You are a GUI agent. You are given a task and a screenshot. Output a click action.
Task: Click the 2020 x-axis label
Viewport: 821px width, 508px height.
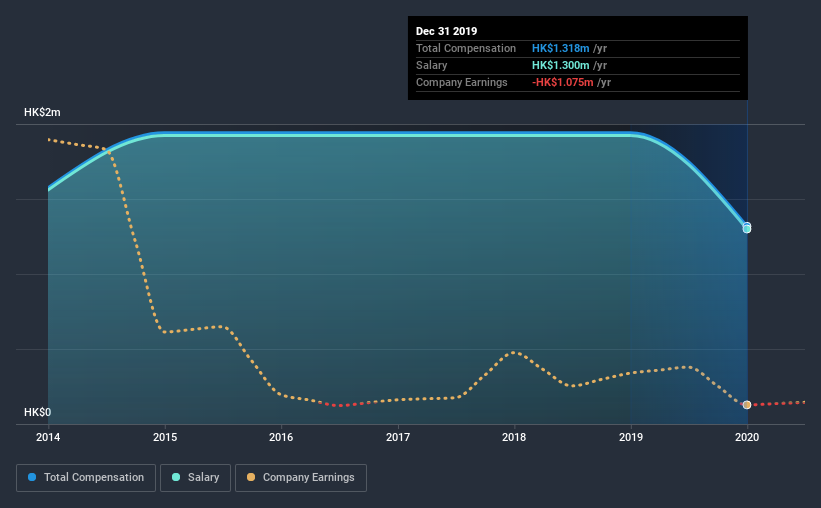[x=747, y=437]
